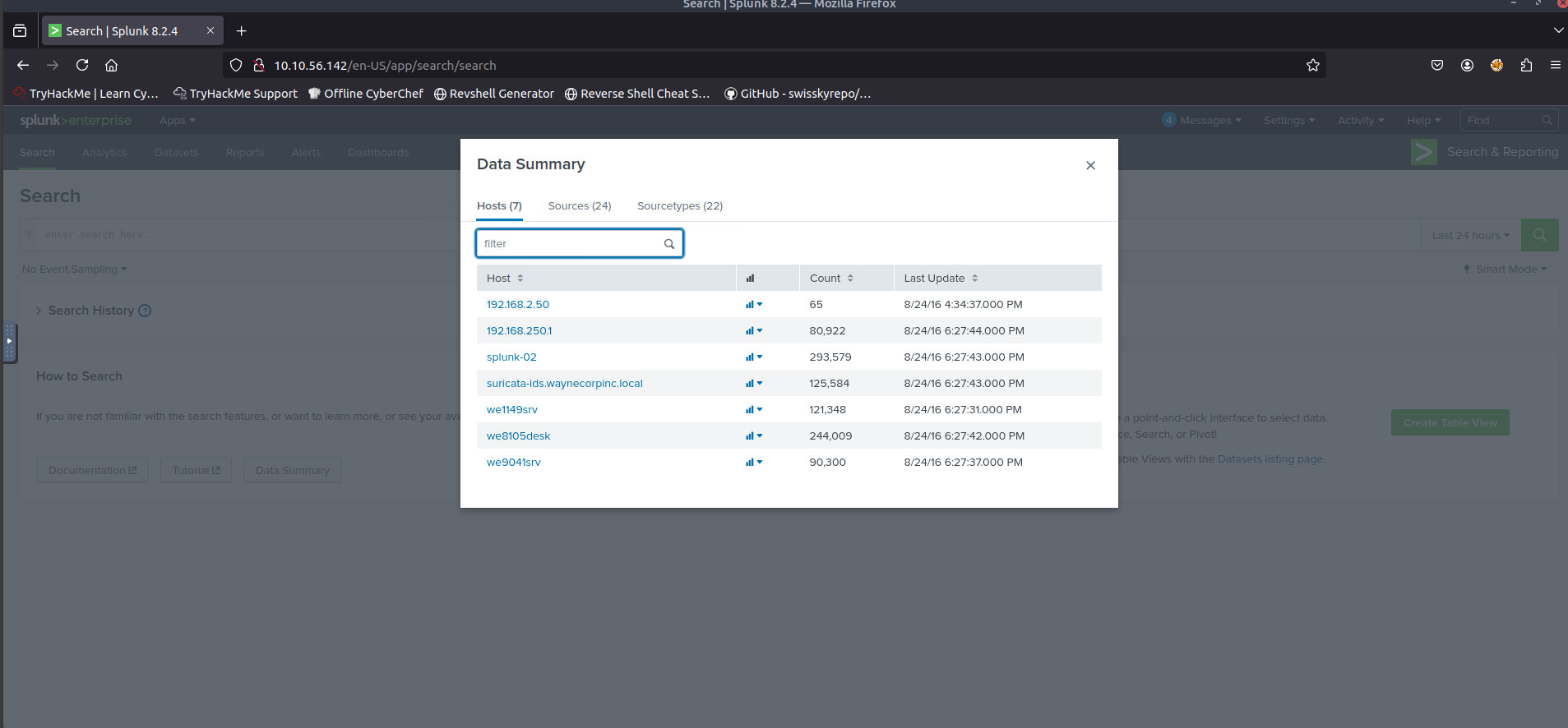Expand the Messages dropdown
Image resolution: width=1568 pixels, height=728 pixels.
[x=1202, y=121]
